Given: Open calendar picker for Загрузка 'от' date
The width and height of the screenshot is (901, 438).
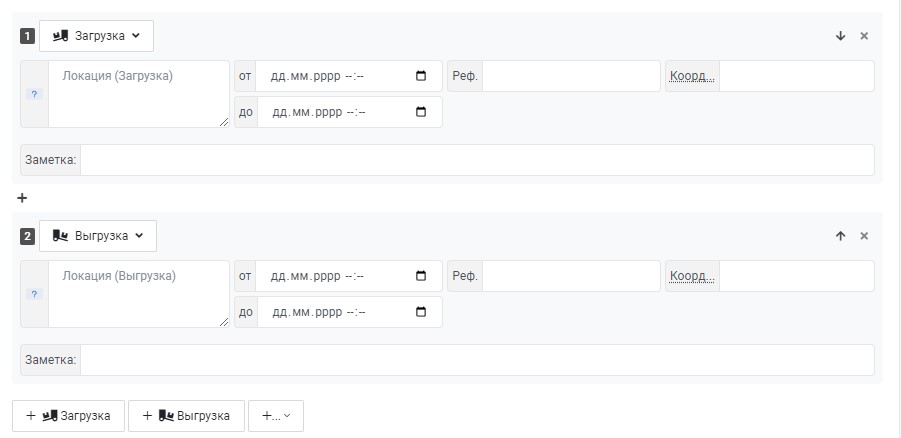Looking at the screenshot, I should (421, 76).
